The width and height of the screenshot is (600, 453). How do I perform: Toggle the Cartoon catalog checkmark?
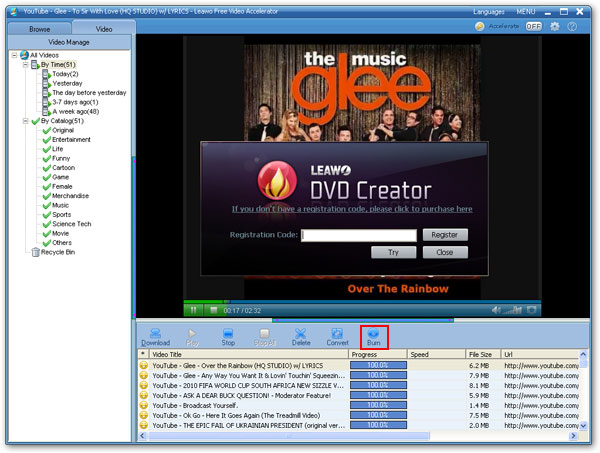click(x=47, y=168)
